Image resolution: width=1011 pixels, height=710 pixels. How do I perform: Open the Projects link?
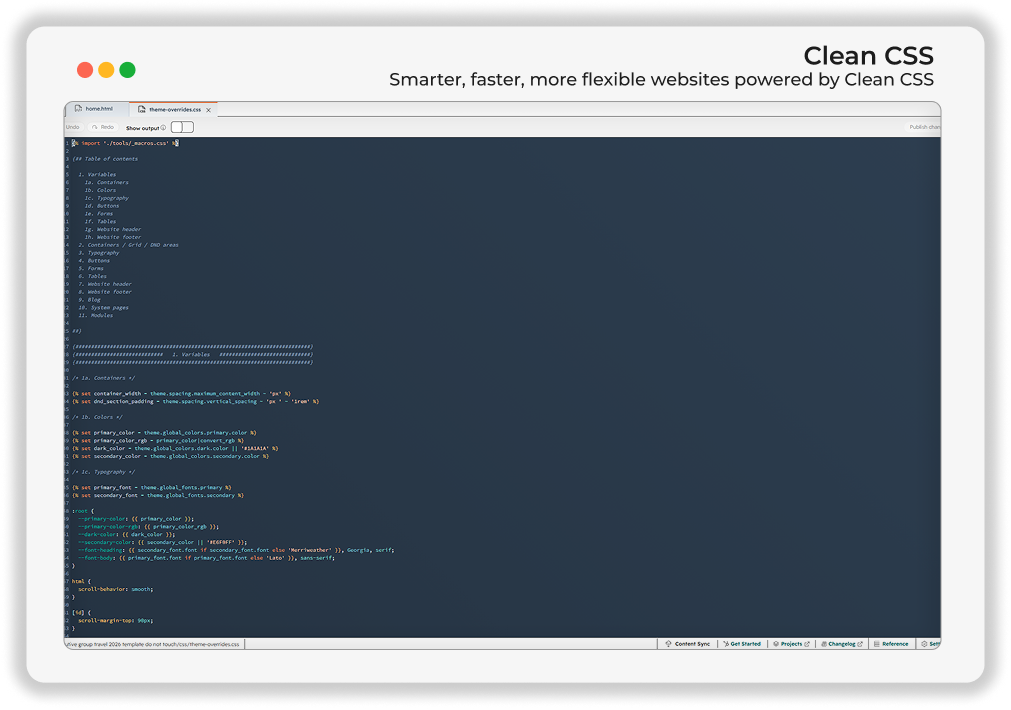791,644
